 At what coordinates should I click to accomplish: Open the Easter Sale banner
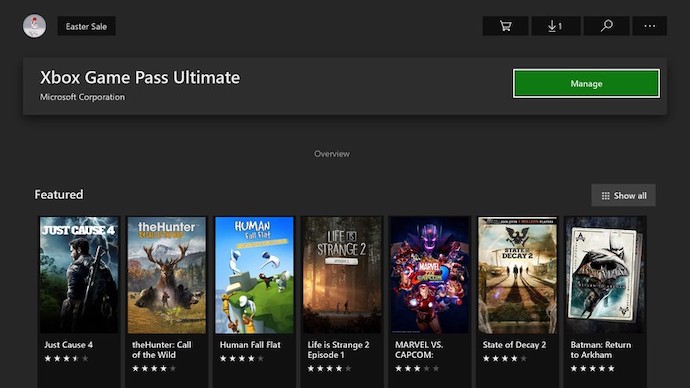86,26
